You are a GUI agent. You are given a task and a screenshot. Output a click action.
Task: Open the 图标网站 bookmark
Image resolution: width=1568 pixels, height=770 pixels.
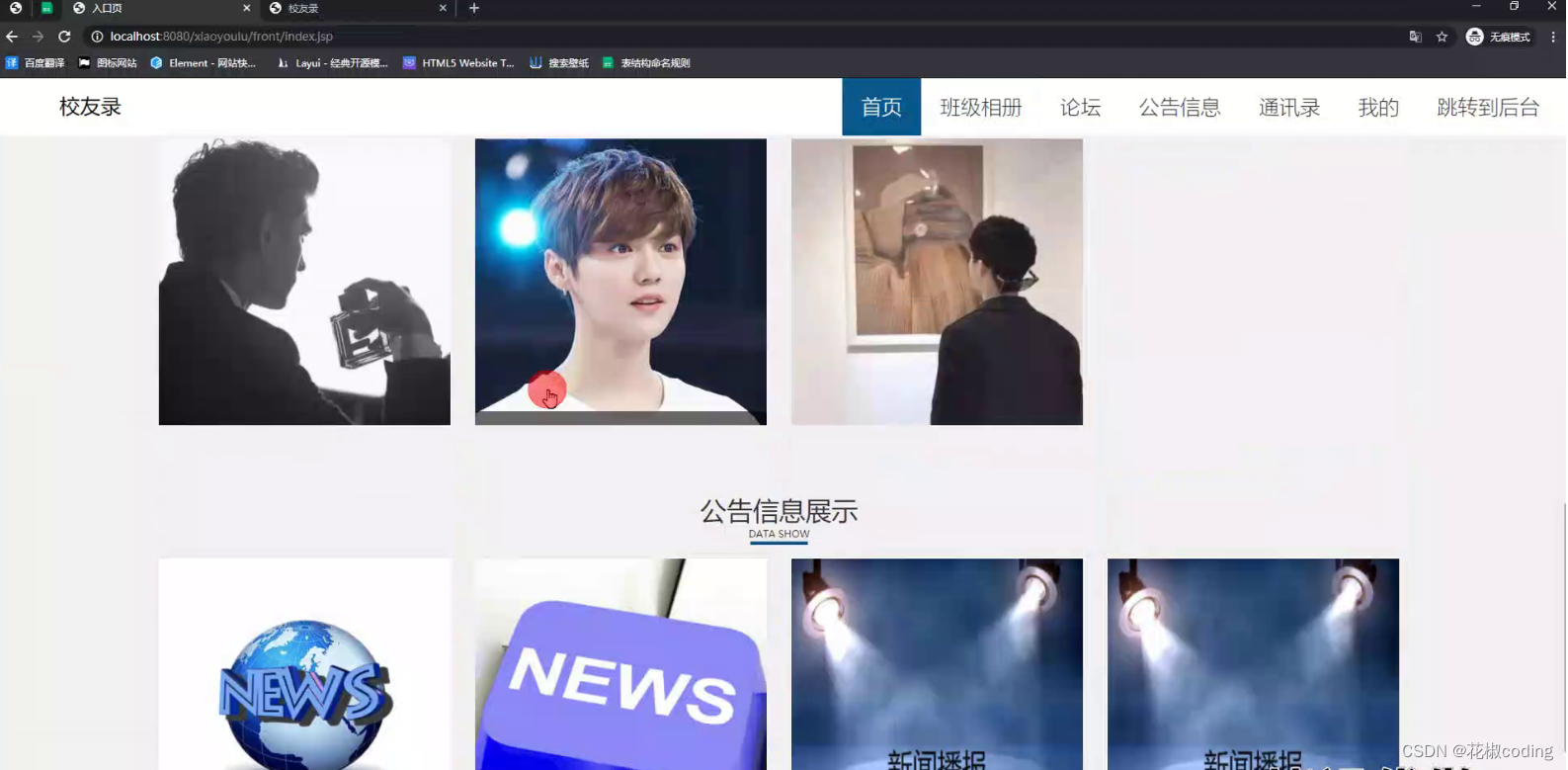[x=108, y=63]
